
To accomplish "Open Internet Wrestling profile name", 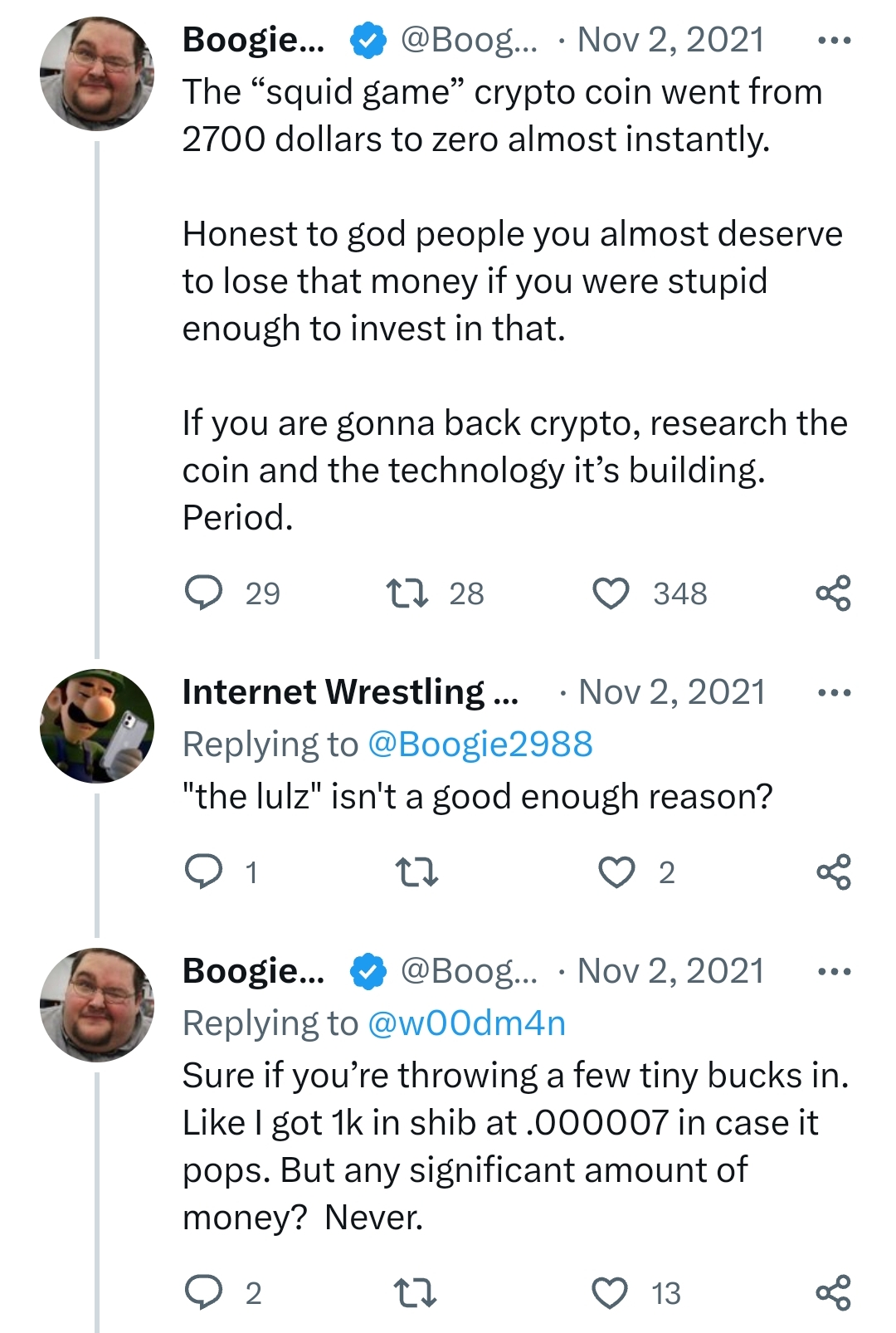I will 350,692.
